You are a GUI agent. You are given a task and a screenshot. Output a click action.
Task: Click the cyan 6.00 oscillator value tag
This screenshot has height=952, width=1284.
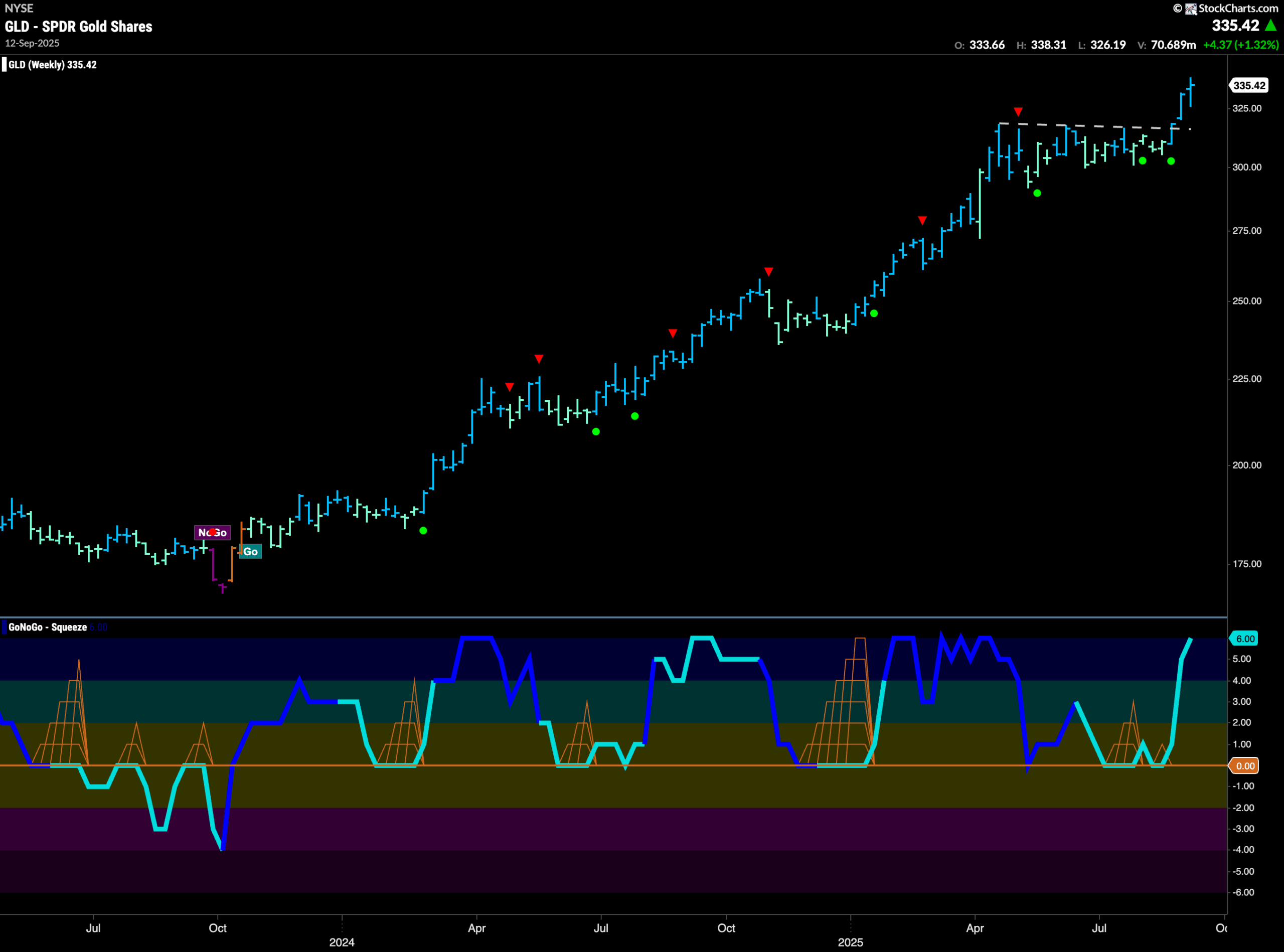click(1245, 639)
